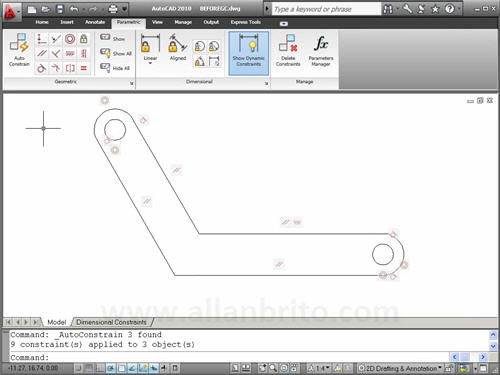
Task: Apply a Concentric geometric constraint
Action: click(70, 39)
